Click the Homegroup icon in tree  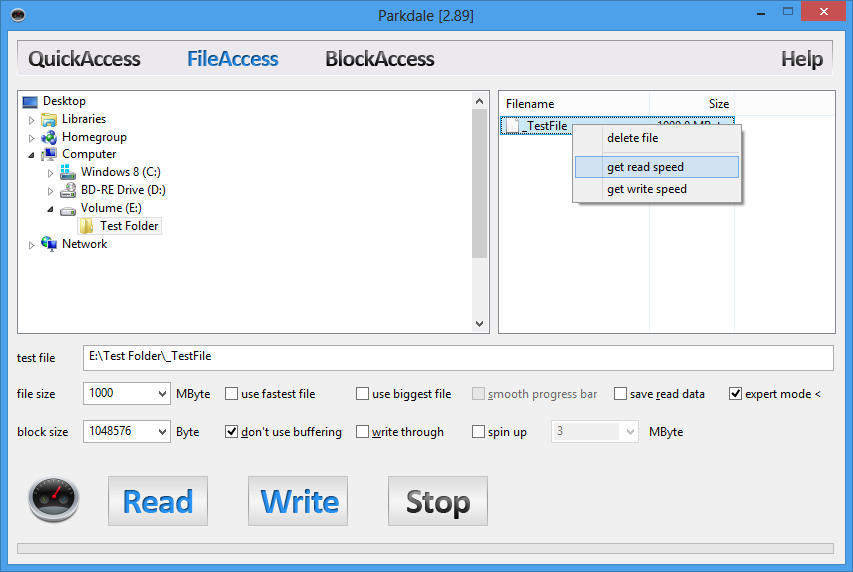(49, 137)
